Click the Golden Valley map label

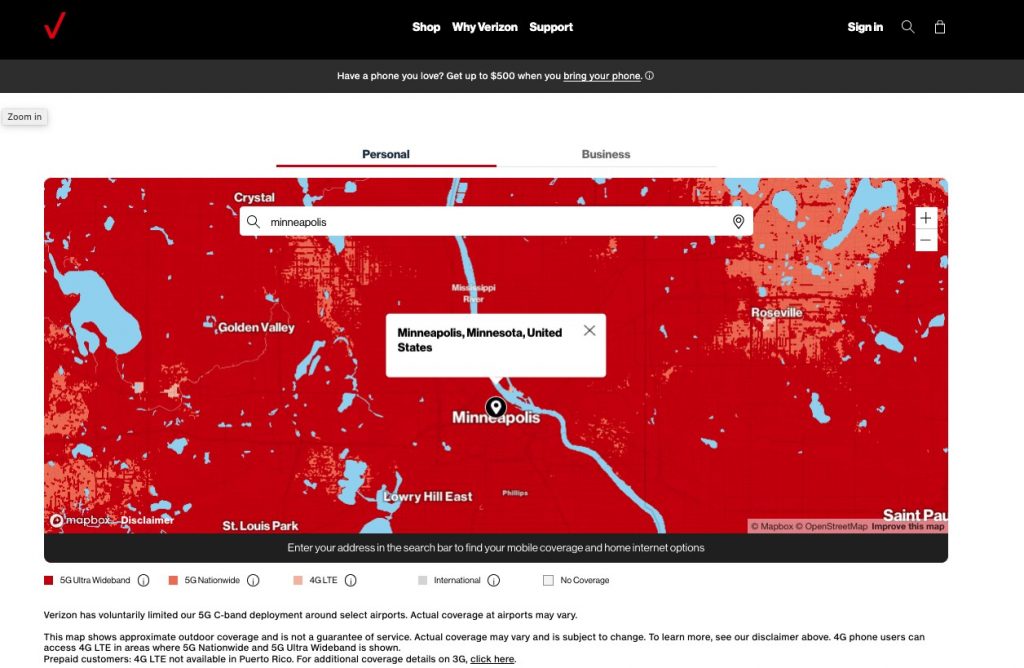256,327
